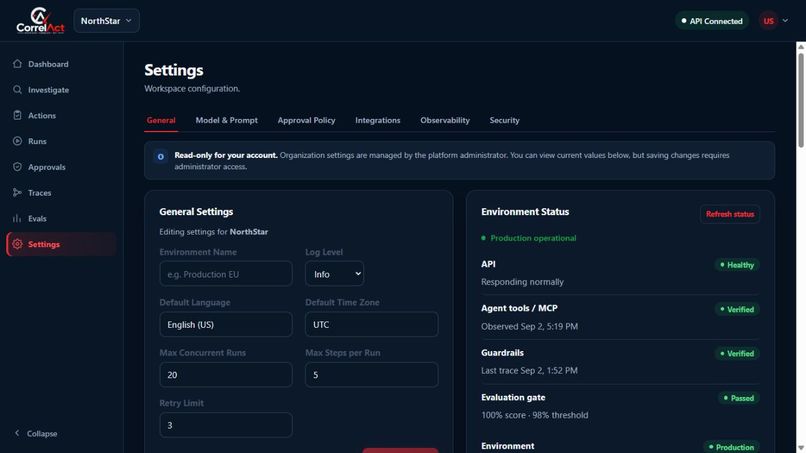
Task: Click the Max Steps per Run field
Action: [372, 375]
